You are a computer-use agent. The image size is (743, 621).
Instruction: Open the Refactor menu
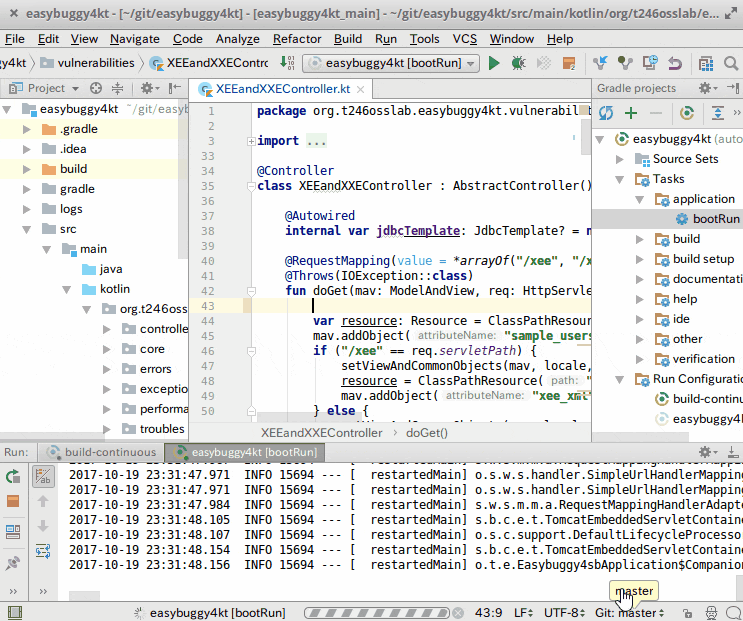pyautogui.click(x=297, y=39)
